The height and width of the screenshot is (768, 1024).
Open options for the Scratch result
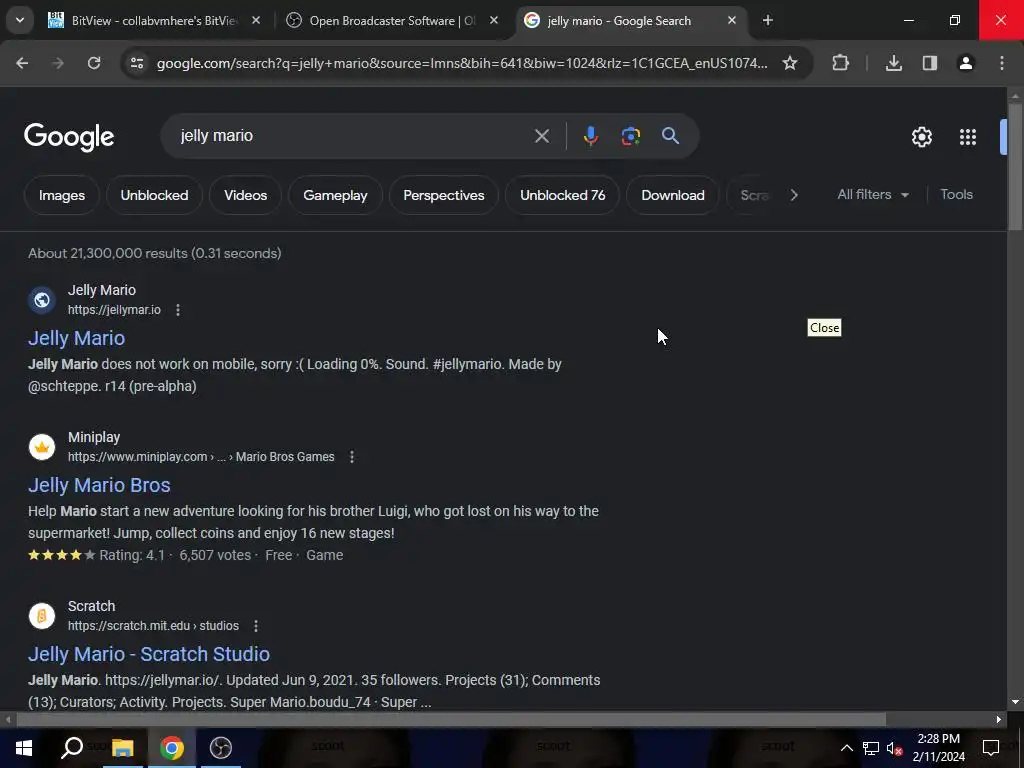(255, 626)
